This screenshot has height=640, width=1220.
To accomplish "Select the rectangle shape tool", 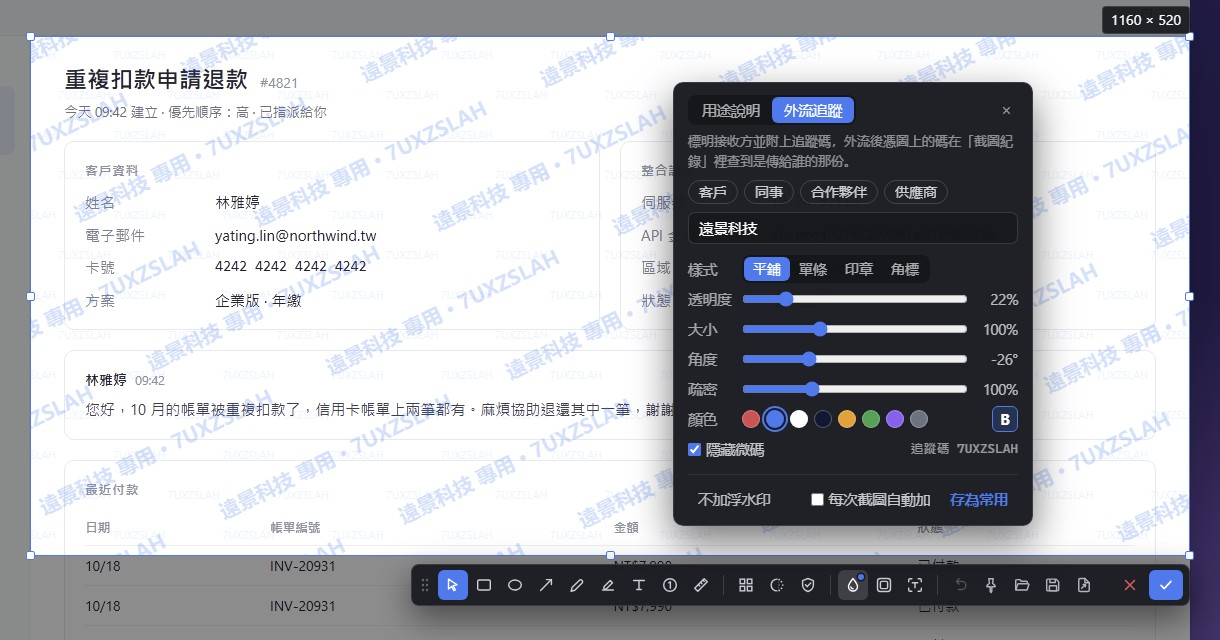I will [x=484, y=585].
